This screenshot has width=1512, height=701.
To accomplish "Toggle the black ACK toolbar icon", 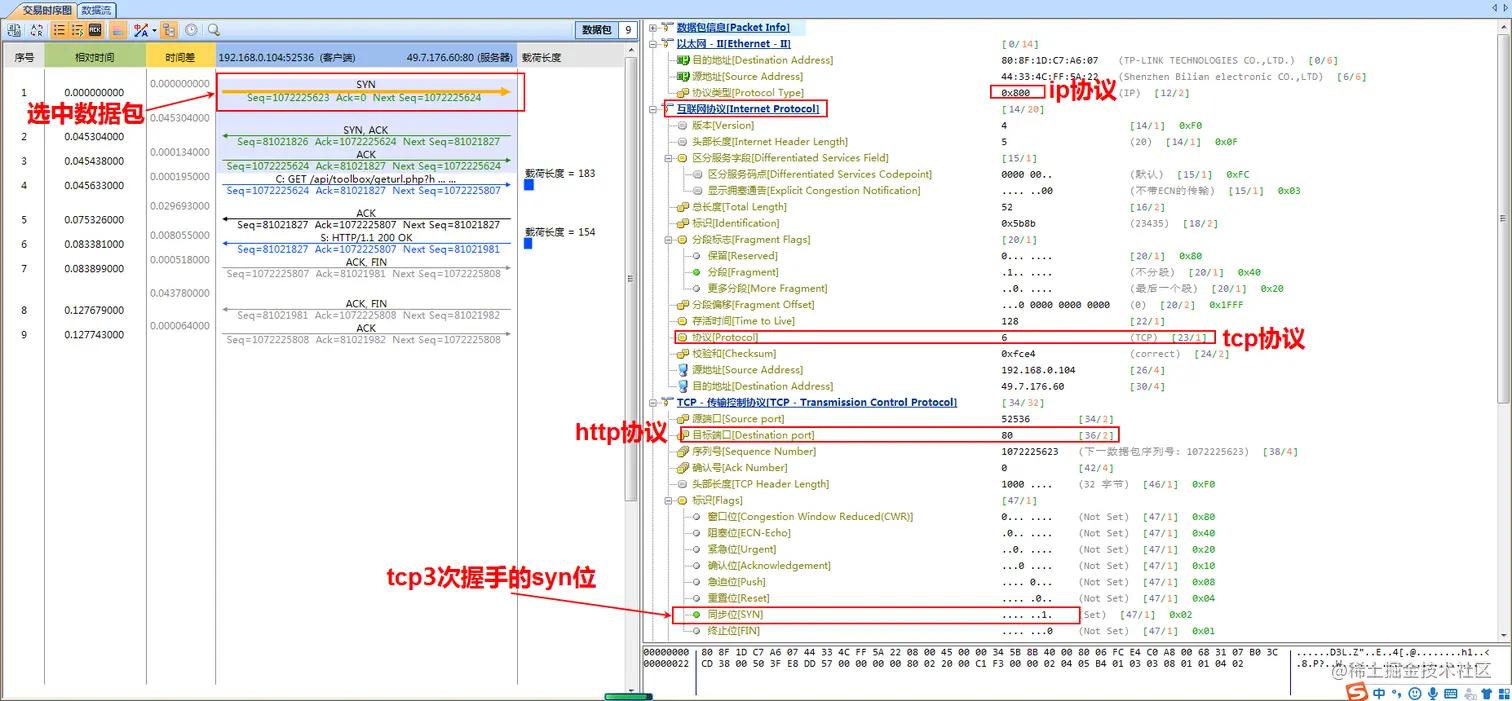I will click(x=95, y=30).
